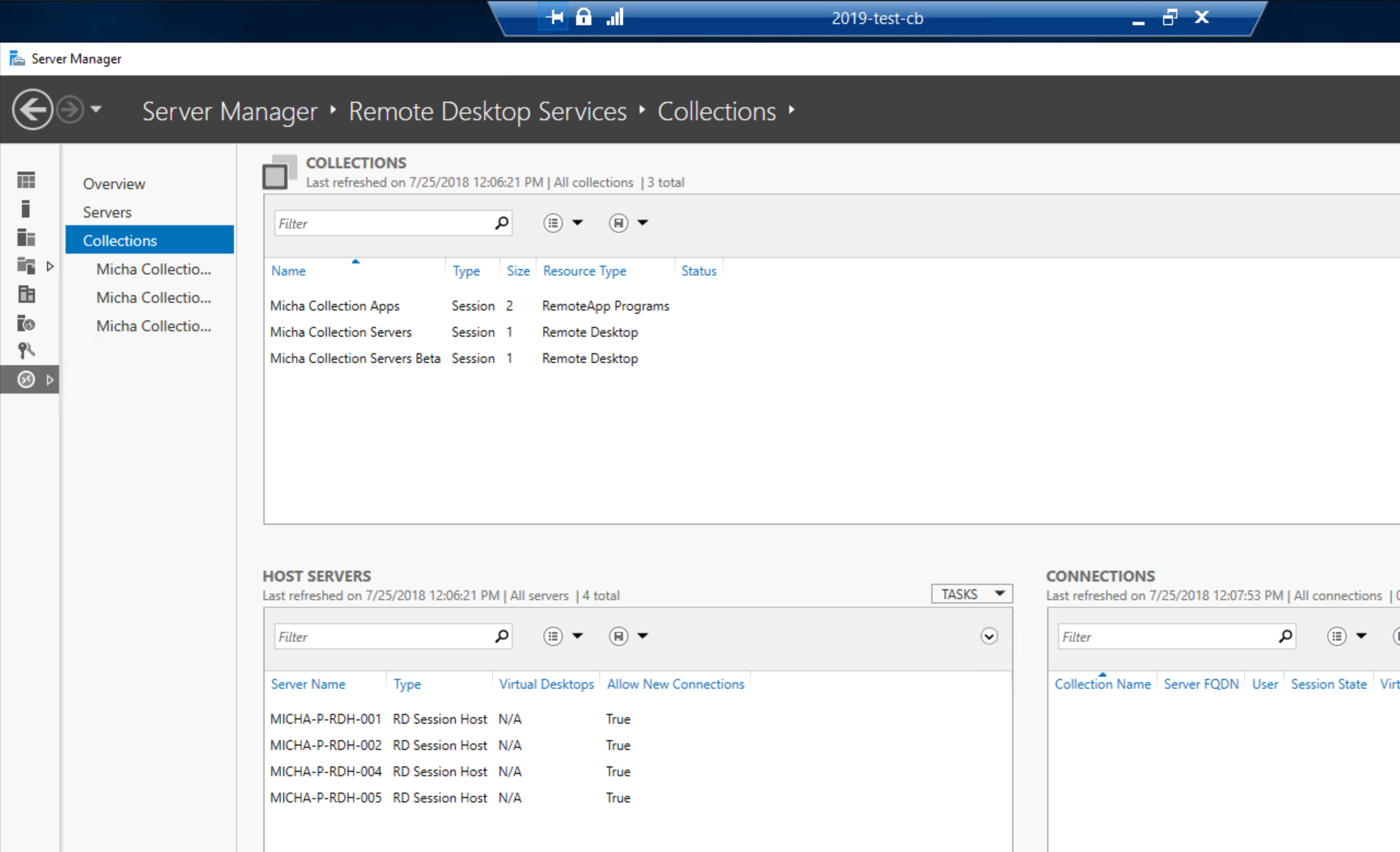Click the Back navigation arrow
Image resolution: width=1400 pixels, height=852 pixels.
tap(32, 110)
